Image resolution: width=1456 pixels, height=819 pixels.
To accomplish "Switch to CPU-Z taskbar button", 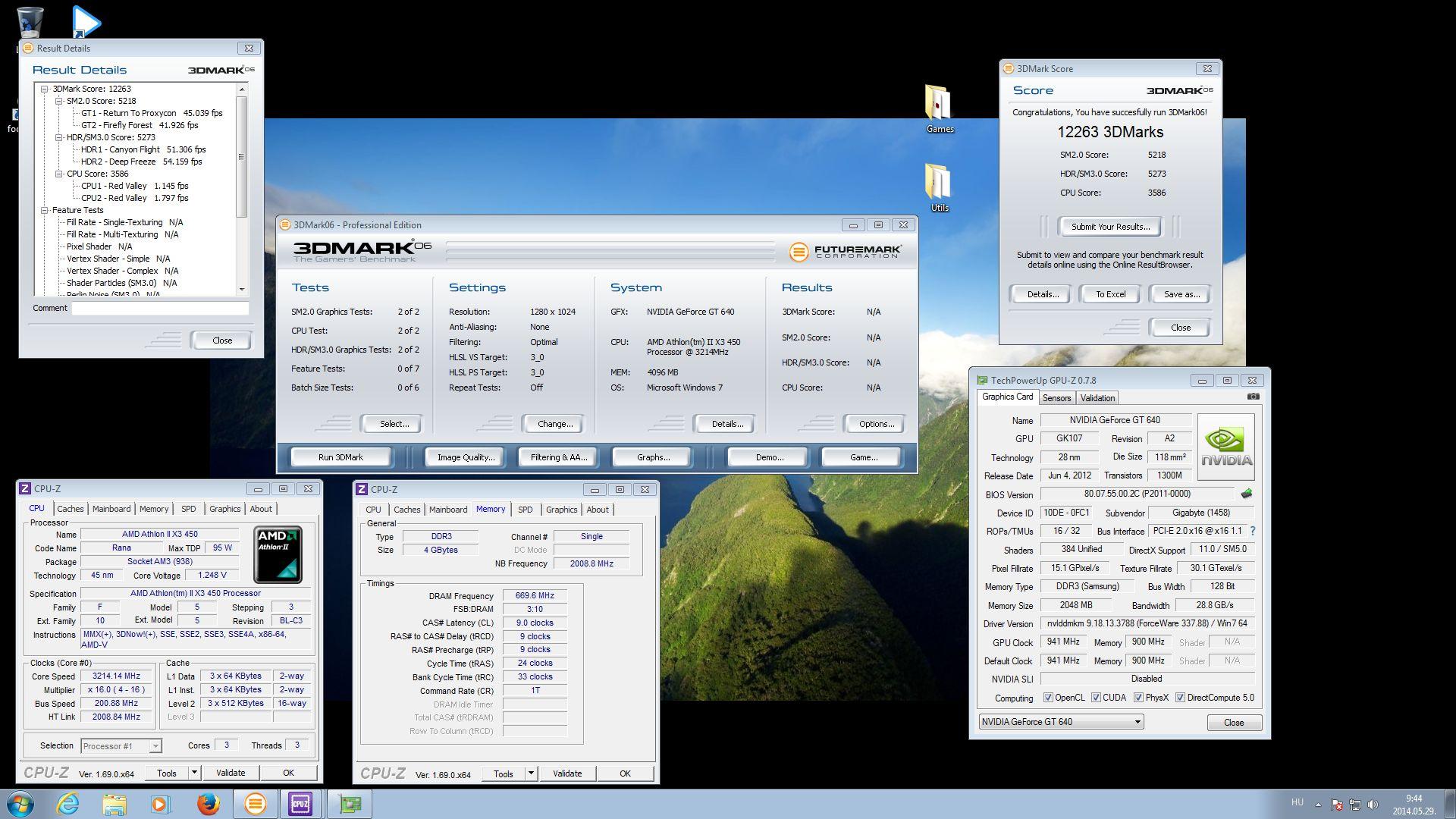I will coord(301,804).
